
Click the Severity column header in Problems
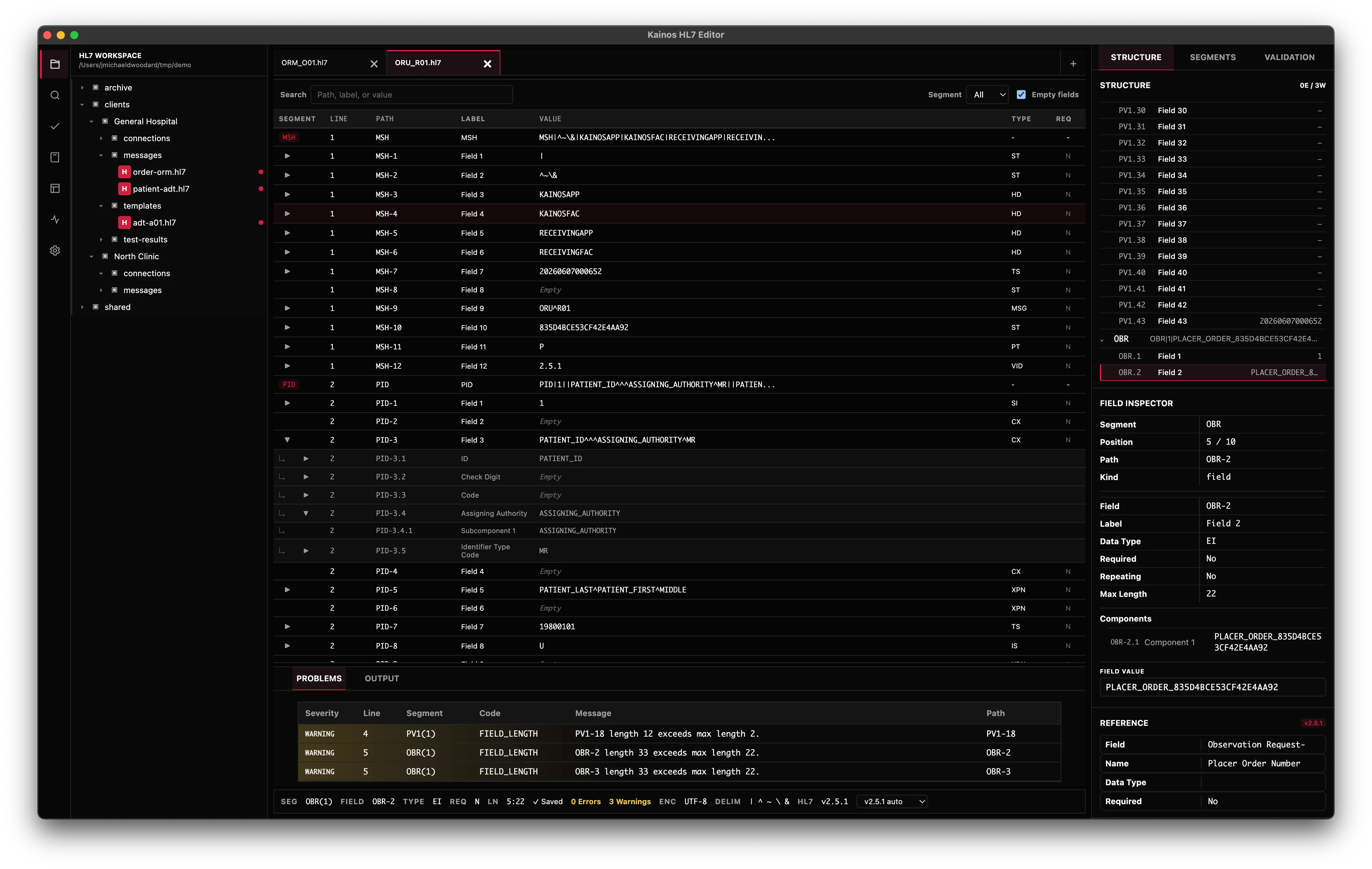pyautogui.click(x=321, y=713)
